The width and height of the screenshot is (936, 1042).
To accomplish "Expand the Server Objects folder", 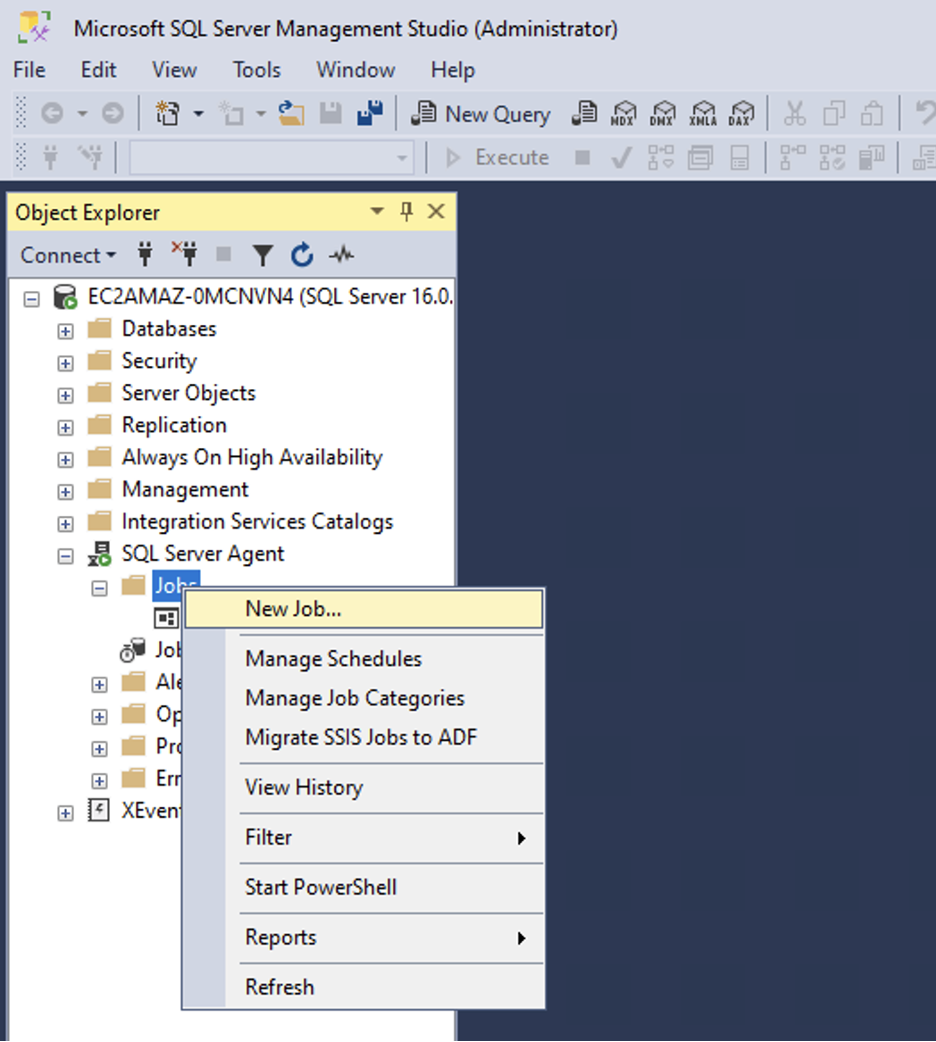I will pyautogui.click(x=65, y=395).
